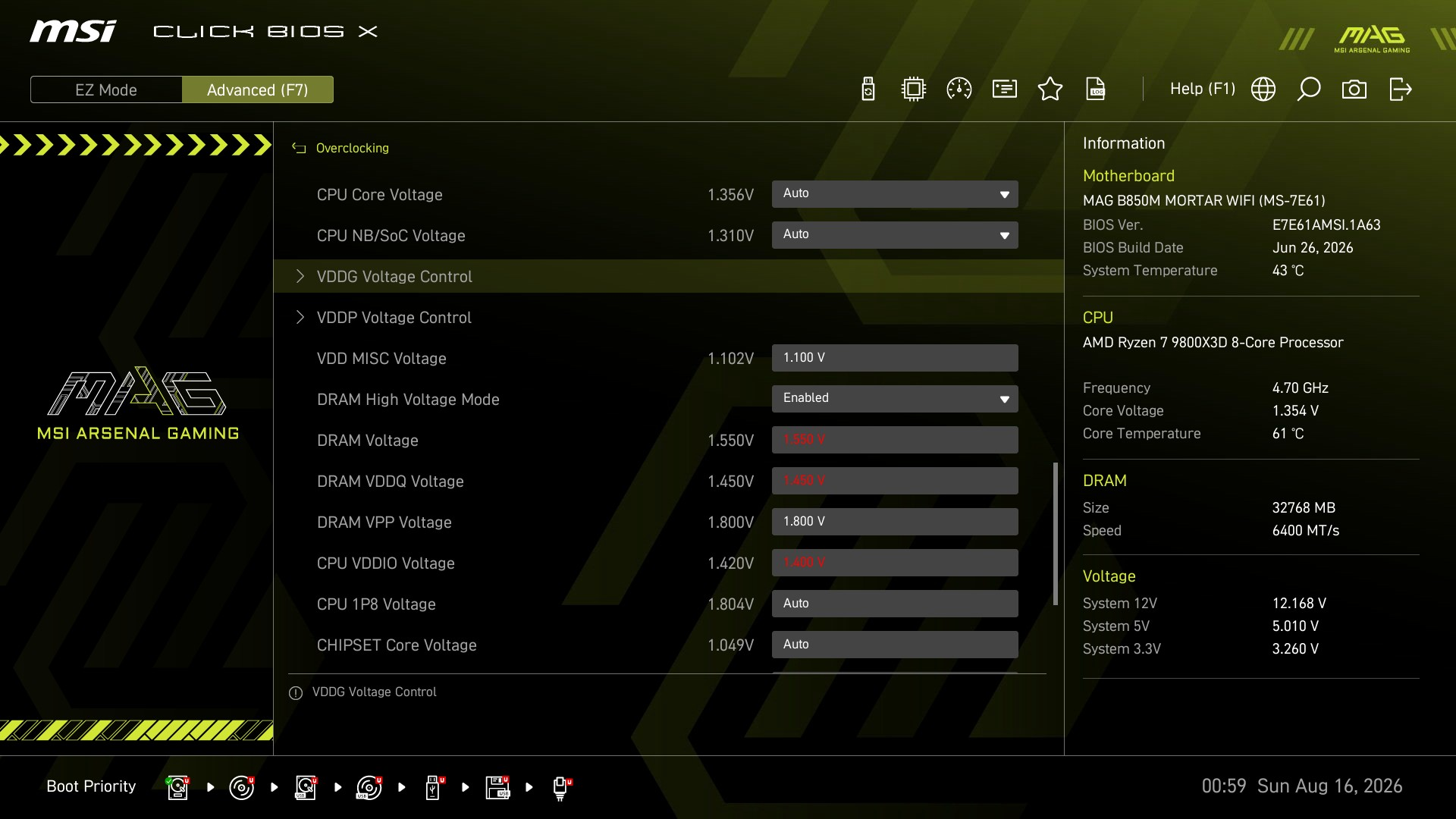Click the 1.310V NB/SoC reading

(730, 236)
